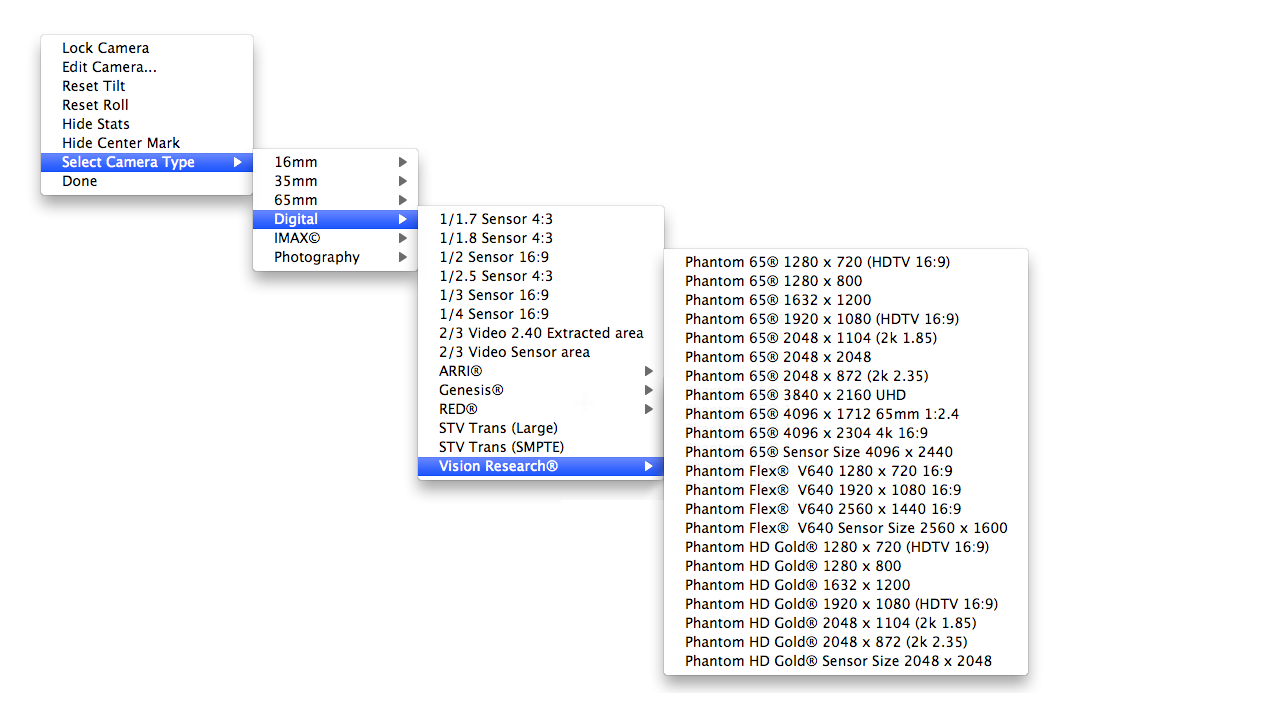Pick Phantom 65® 1280 x 720 (HDTV 16:9)
The height and width of the screenshot is (720, 1280).
click(846, 262)
